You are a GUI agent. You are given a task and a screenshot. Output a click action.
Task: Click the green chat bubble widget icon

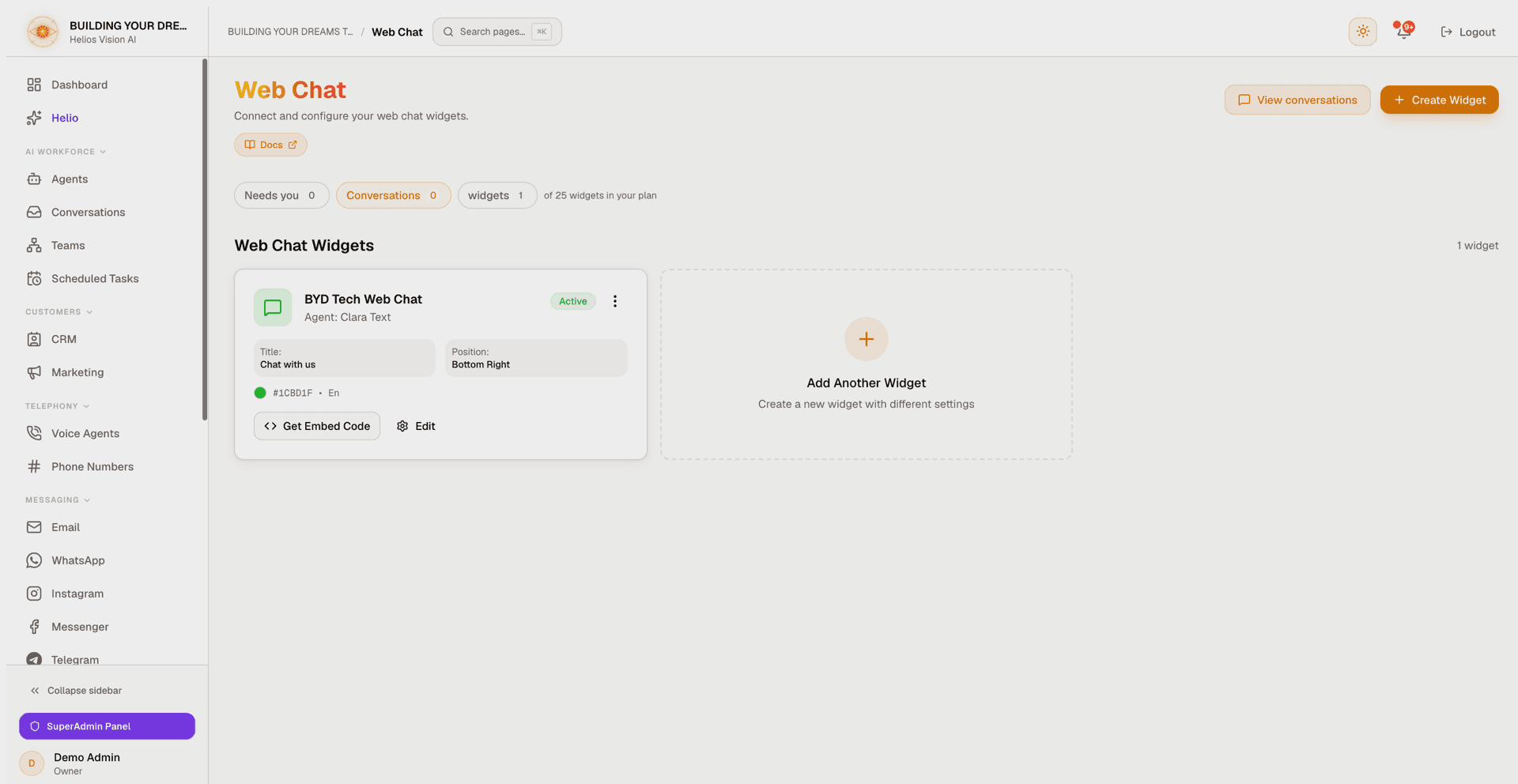click(273, 307)
